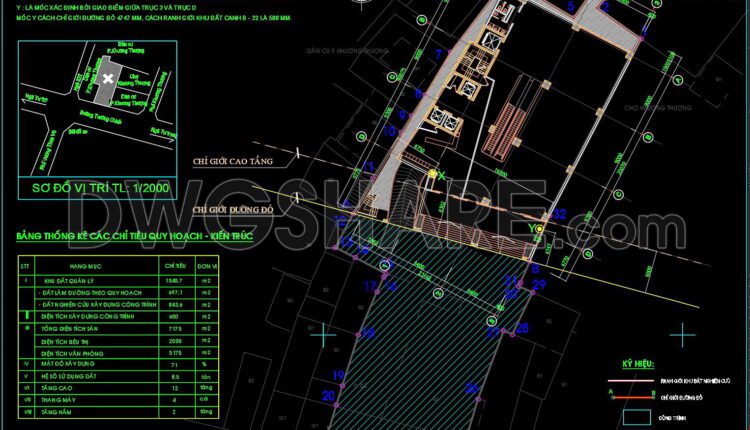Select the top note line starting 'Y : LÀ MỐC'
The height and width of the screenshot is (430, 750).
[x=106, y=8]
